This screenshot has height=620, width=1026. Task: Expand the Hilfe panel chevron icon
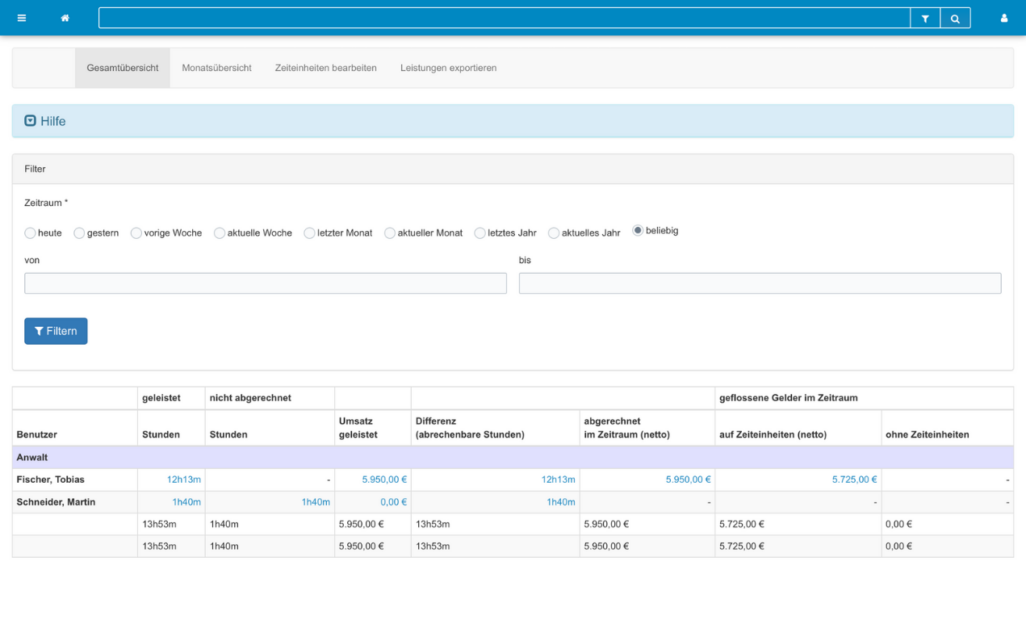coord(30,120)
